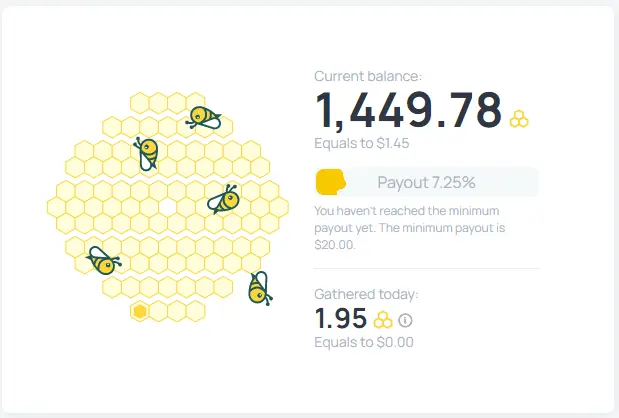Click the bee on the lower-left honeycomb
This screenshot has height=418, width=619.
(x=103, y=261)
